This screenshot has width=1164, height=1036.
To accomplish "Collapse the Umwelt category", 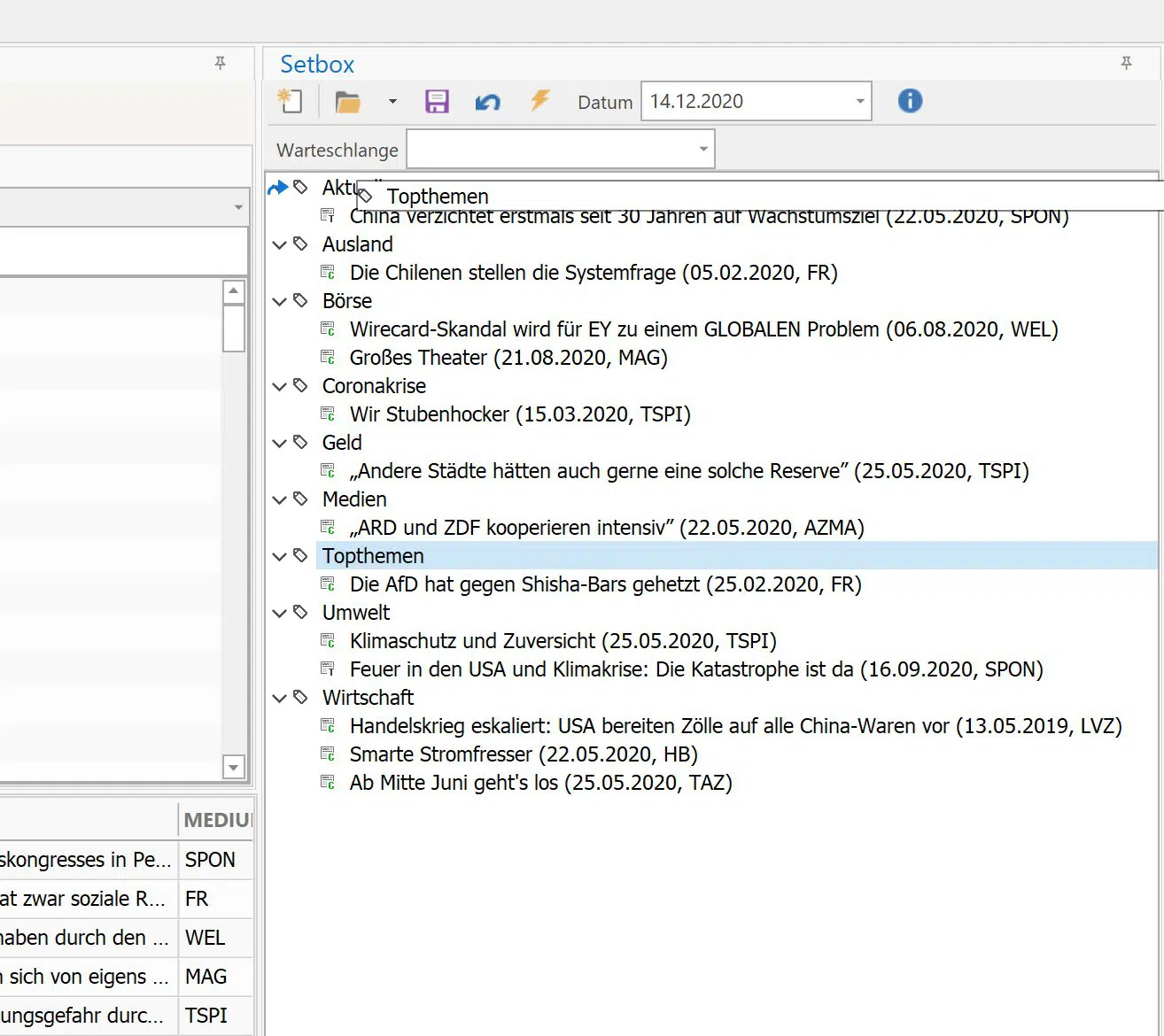I will pyautogui.click(x=279, y=613).
